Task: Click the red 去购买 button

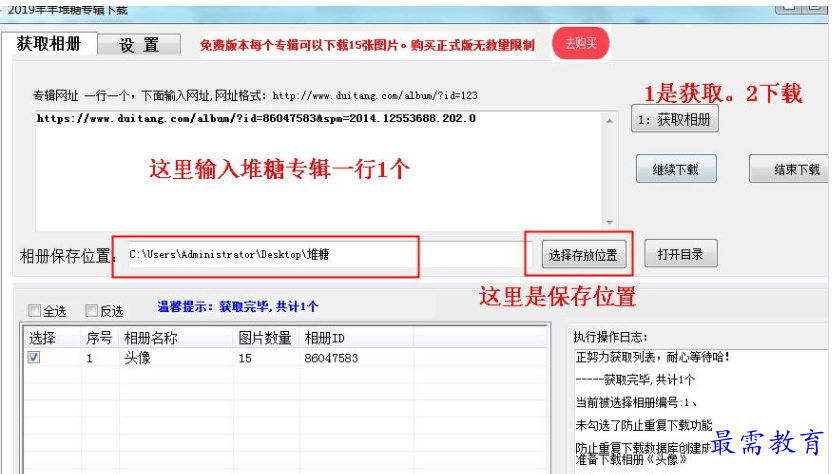Action: click(x=580, y=44)
